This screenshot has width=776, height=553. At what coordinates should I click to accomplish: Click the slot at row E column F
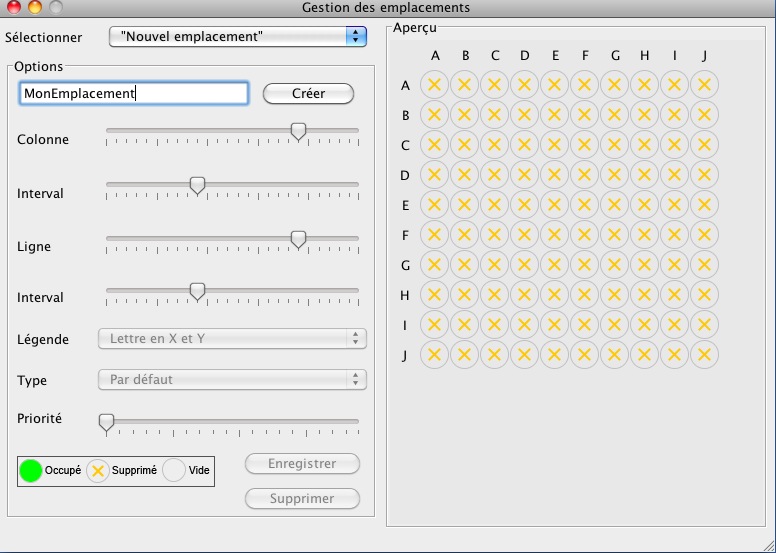pyautogui.click(x=584, y=204)
